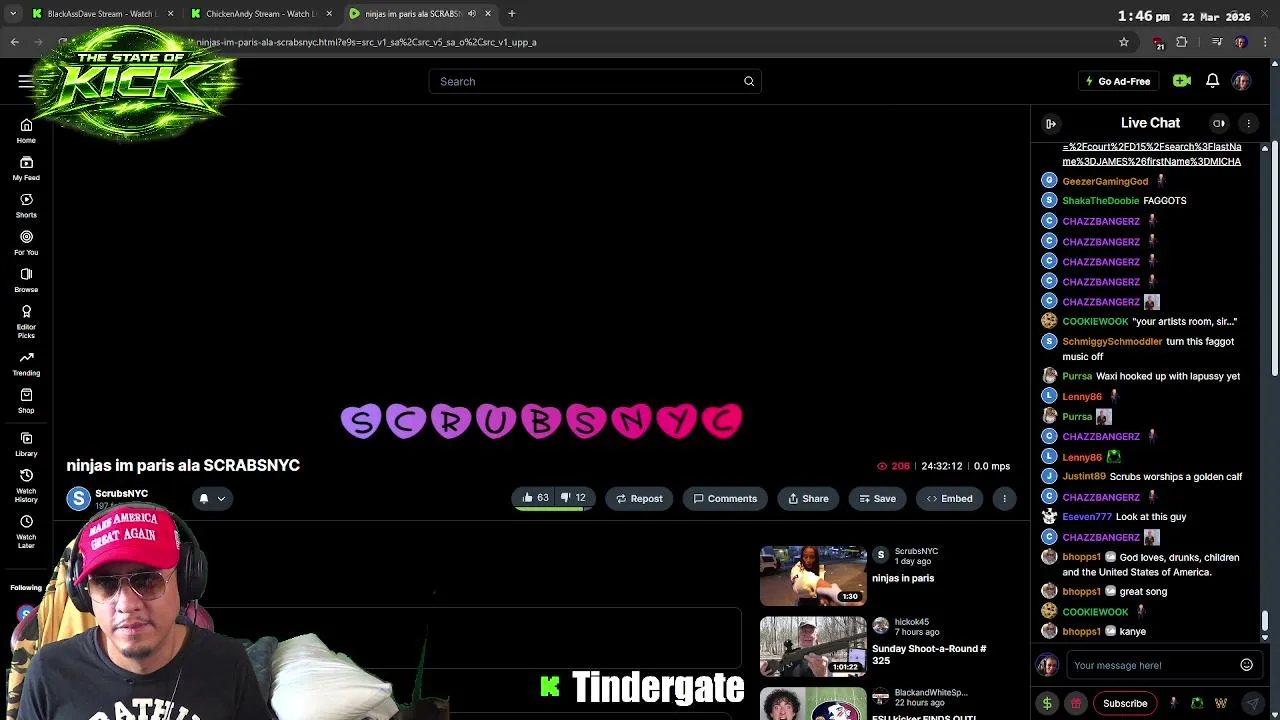Click the Live Chat scrollbar thumb

click(1264, 623)
